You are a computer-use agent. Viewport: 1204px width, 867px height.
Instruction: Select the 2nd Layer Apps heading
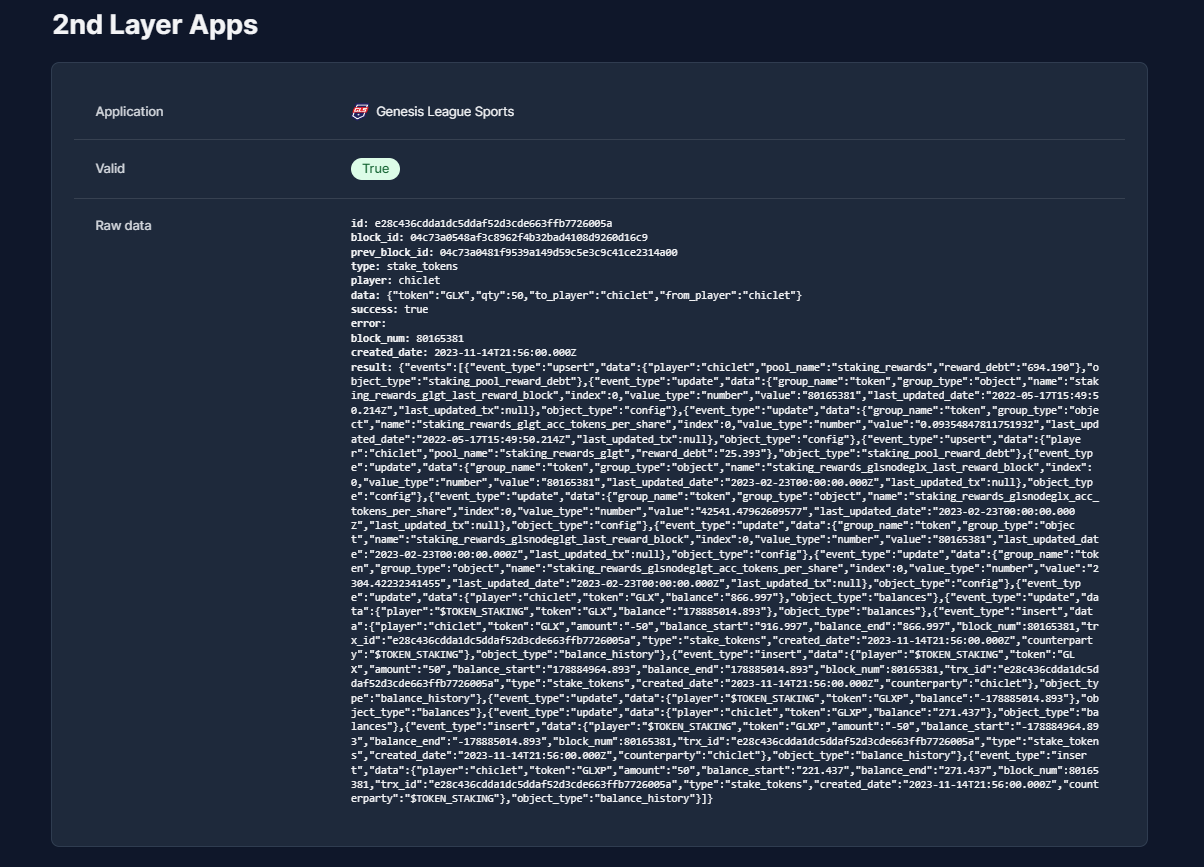point(155,26)
